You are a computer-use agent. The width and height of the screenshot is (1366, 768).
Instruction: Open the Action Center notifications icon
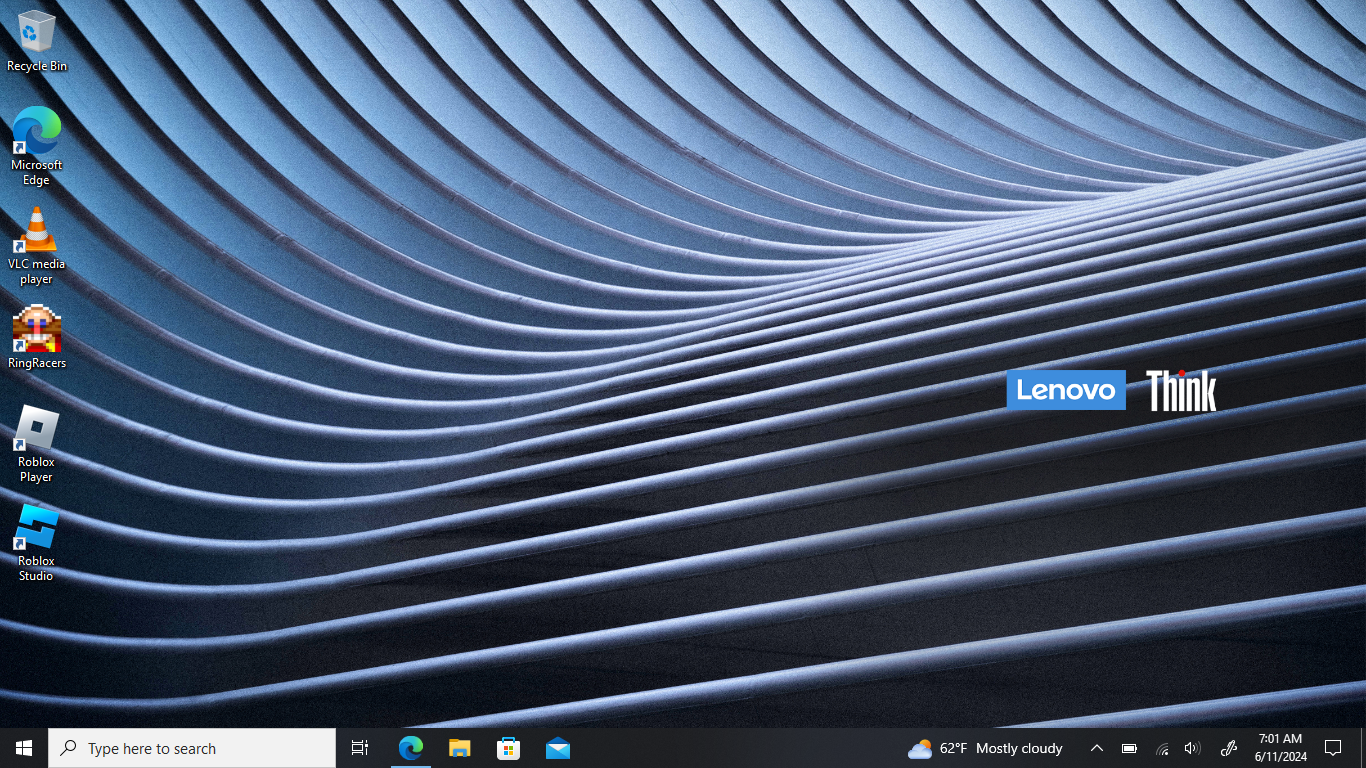point(1333,748)
